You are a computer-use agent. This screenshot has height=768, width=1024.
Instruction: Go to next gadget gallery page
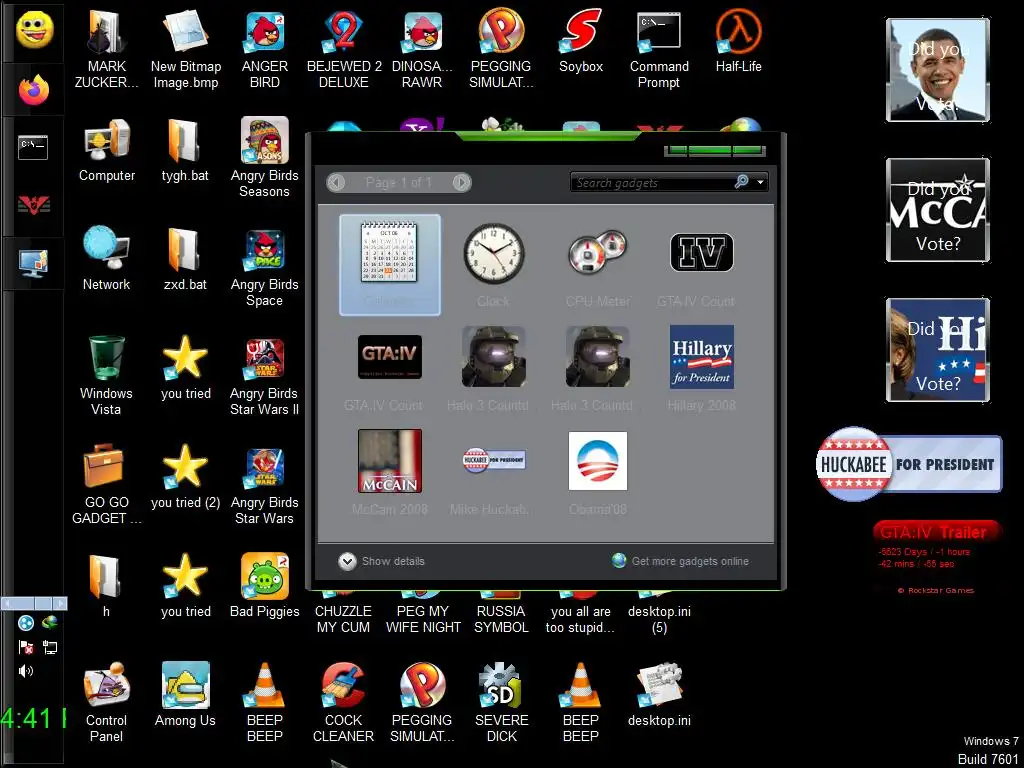click(462, 182)
